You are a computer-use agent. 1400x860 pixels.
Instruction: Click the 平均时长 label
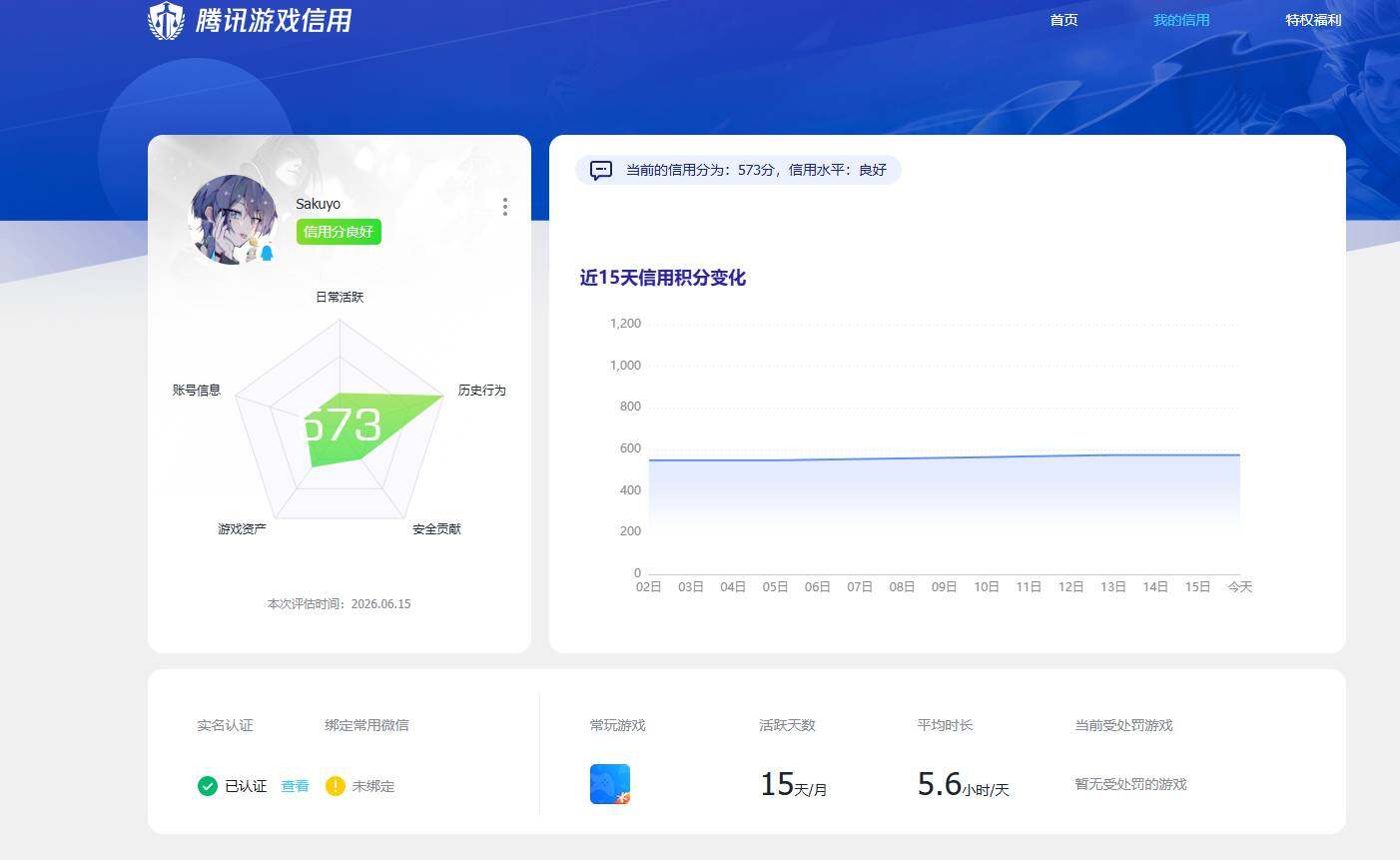(x=945, y=725)
